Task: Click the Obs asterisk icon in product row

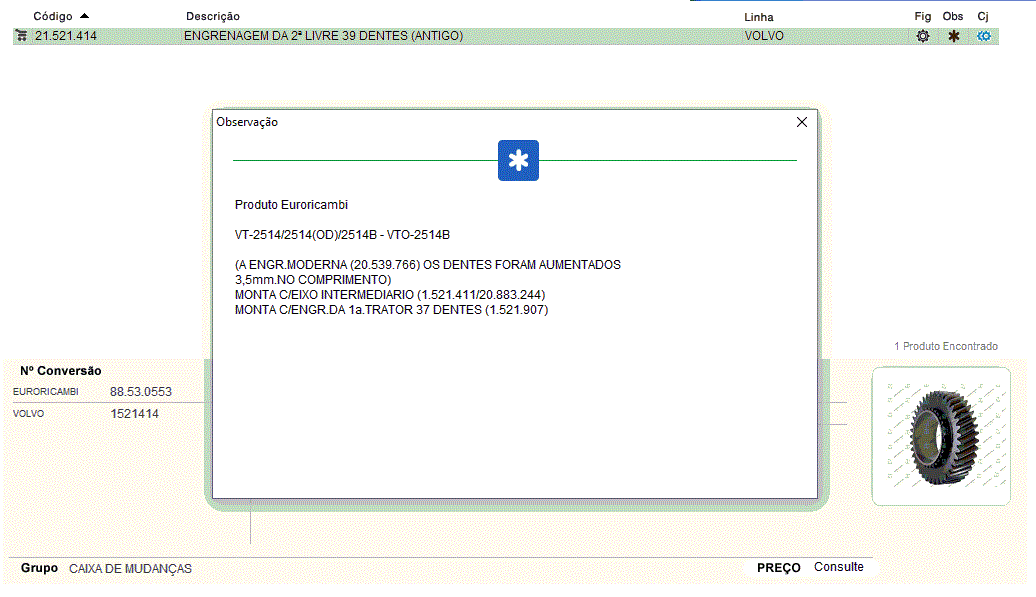Action: click(953, 36)
